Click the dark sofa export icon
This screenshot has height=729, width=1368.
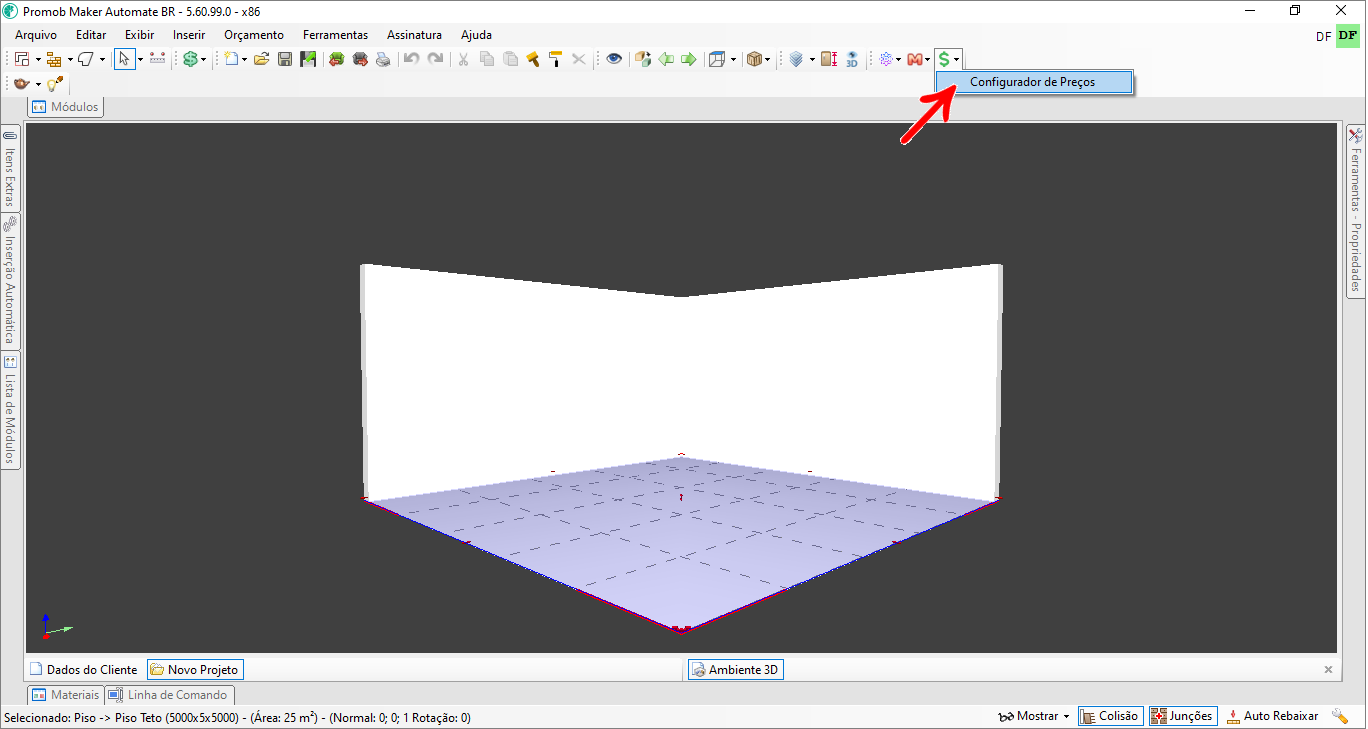click(360, 59)
